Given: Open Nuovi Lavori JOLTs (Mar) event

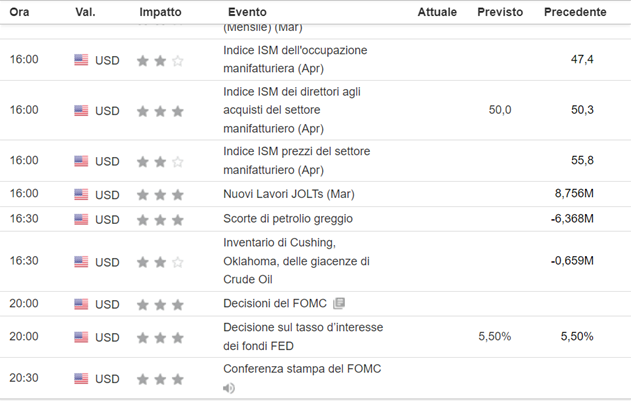Looking at the screenshot, I should [x=289, y=194].
